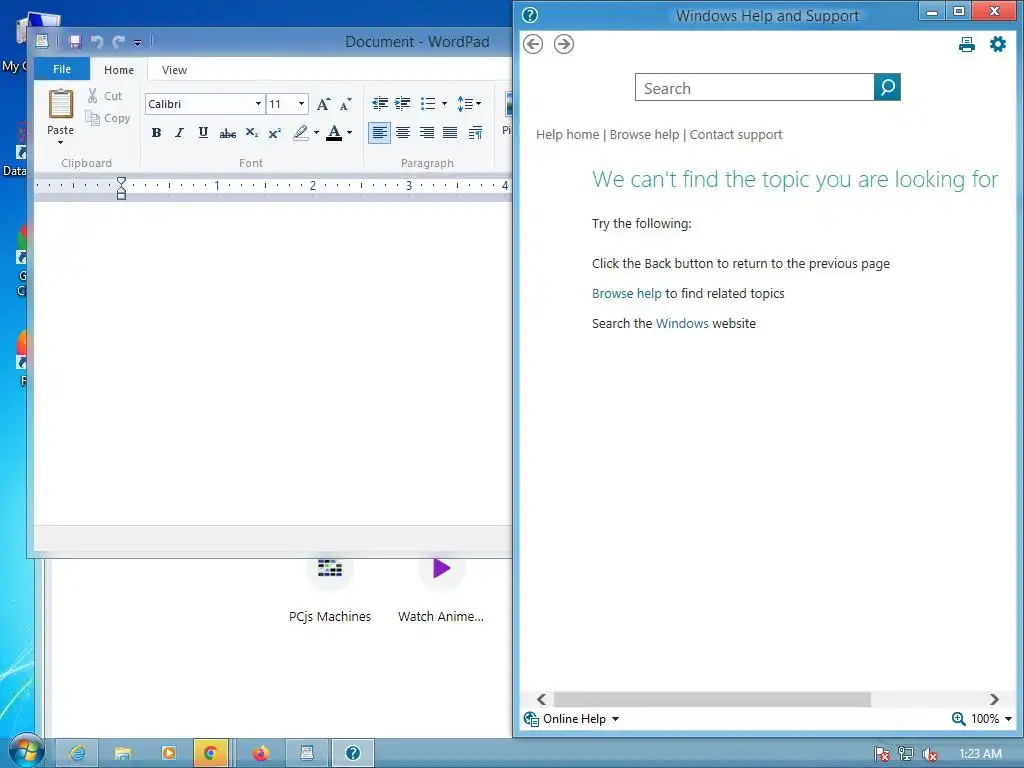Click the Help window horizontal scrollbar
1024x768 pixels.
(x=712, y=699)
